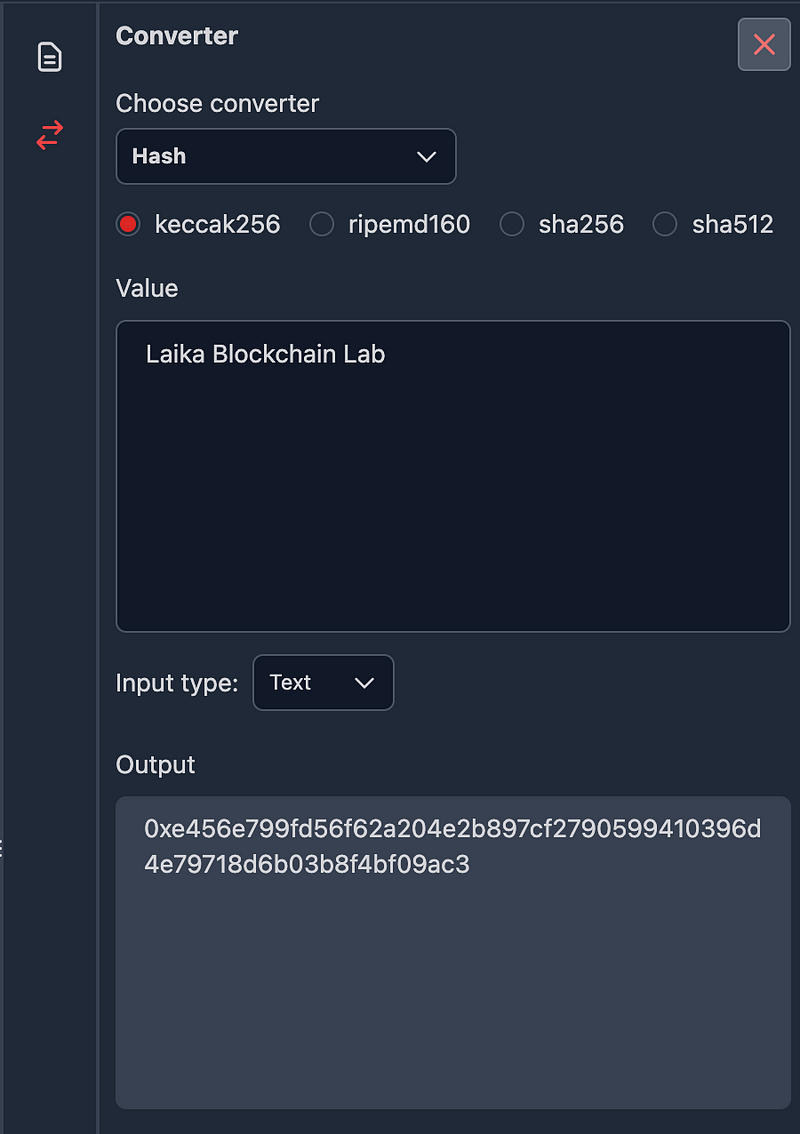This screenshot has height=1134, width=800.
Task: Open the Input type Text dropdown
Action: 323,683
